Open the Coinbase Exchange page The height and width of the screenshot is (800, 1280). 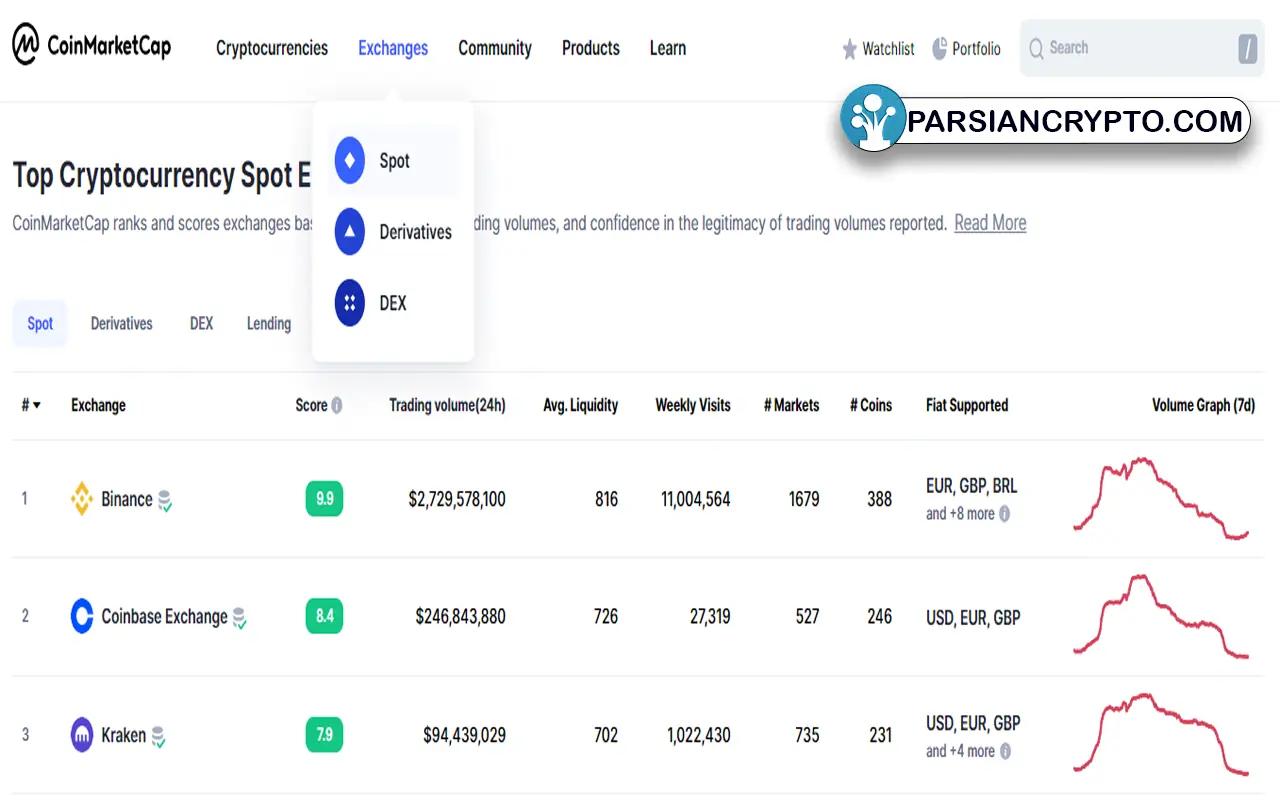click(x=164, y=617)
